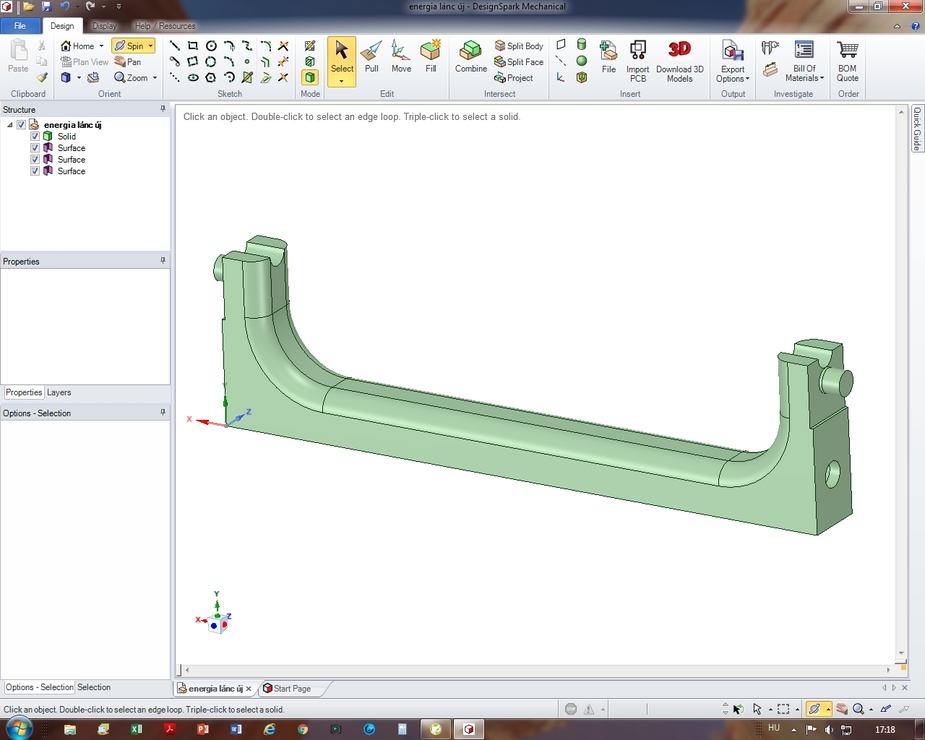Toggle the energia lánc új root checkbox
The height and width of the screenshot is (740, 925).
tap(21, 125)
